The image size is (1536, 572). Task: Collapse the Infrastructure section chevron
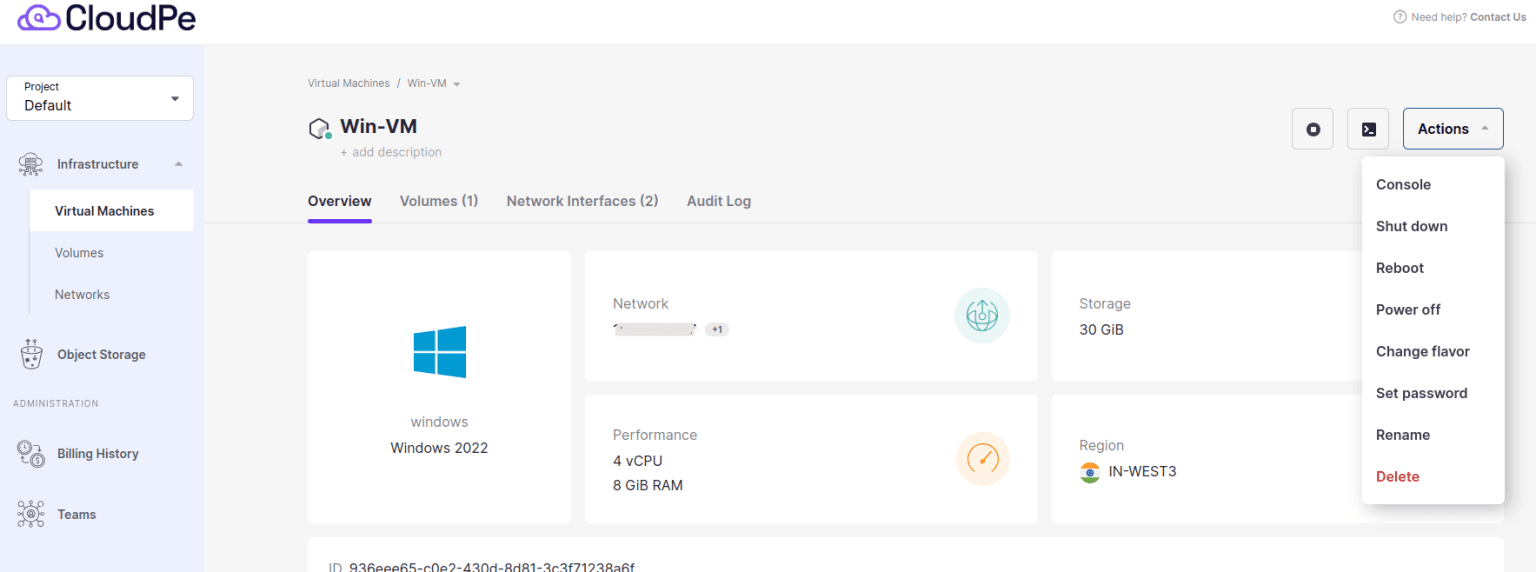click(178, 164)
